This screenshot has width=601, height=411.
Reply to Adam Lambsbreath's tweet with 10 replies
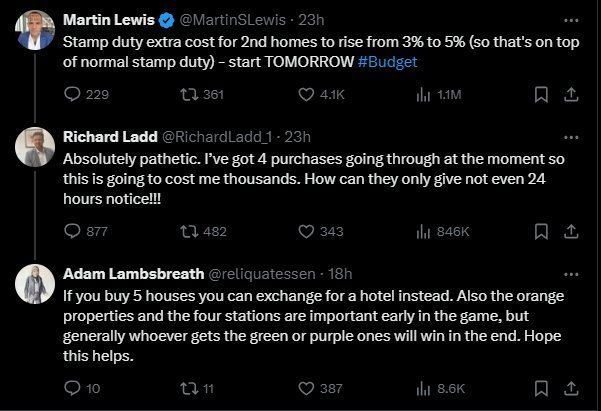(x=72, y=388)
